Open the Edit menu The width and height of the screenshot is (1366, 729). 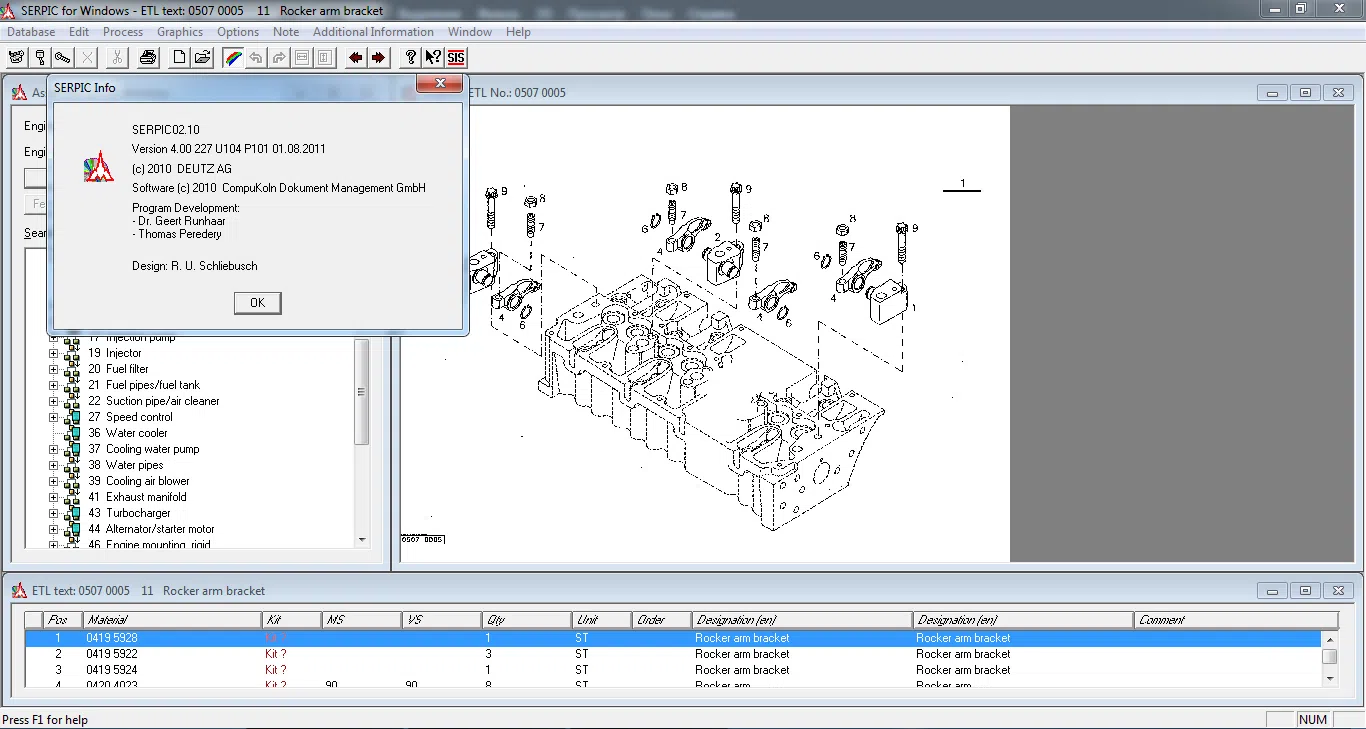pos(79,32)
